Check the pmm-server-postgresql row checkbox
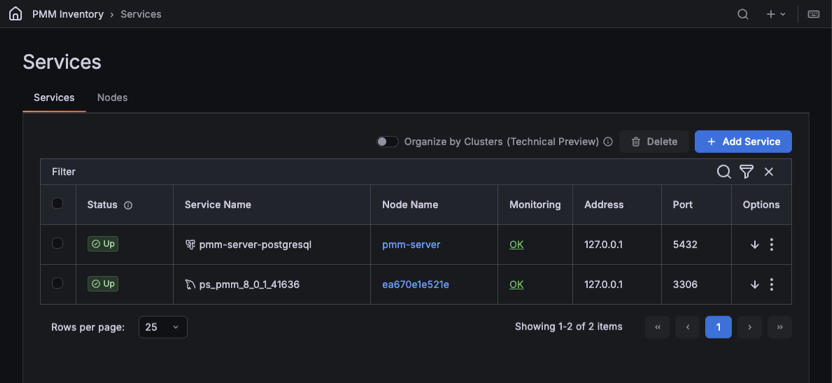The height and width of the screenshot is (383, 832). pyautogui.click(x=57, y=243)
